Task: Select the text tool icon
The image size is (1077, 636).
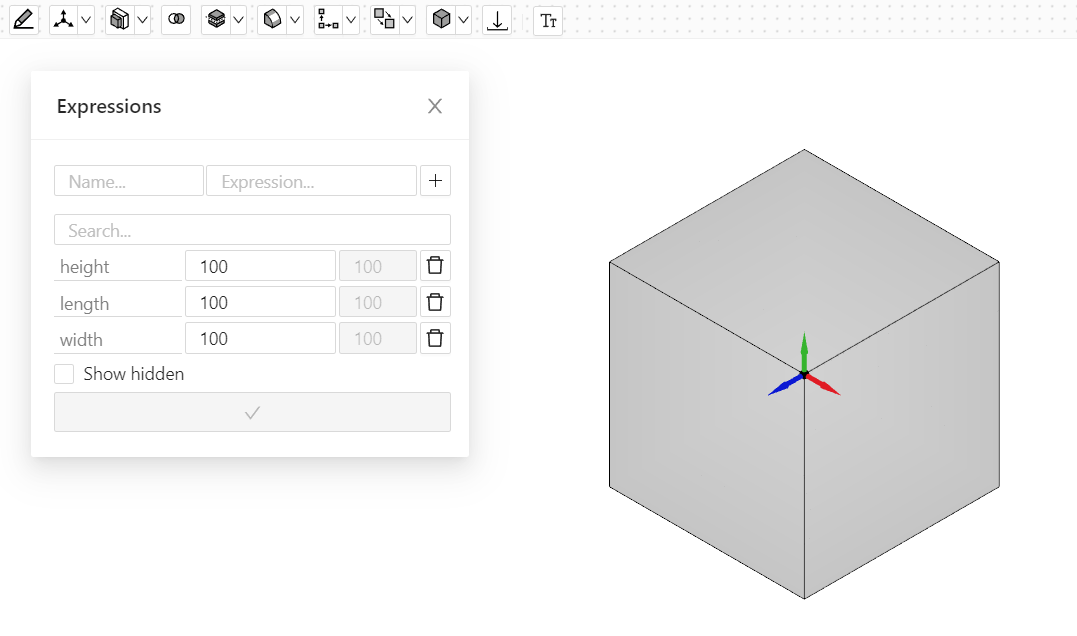Action: (x=548, y=19)
